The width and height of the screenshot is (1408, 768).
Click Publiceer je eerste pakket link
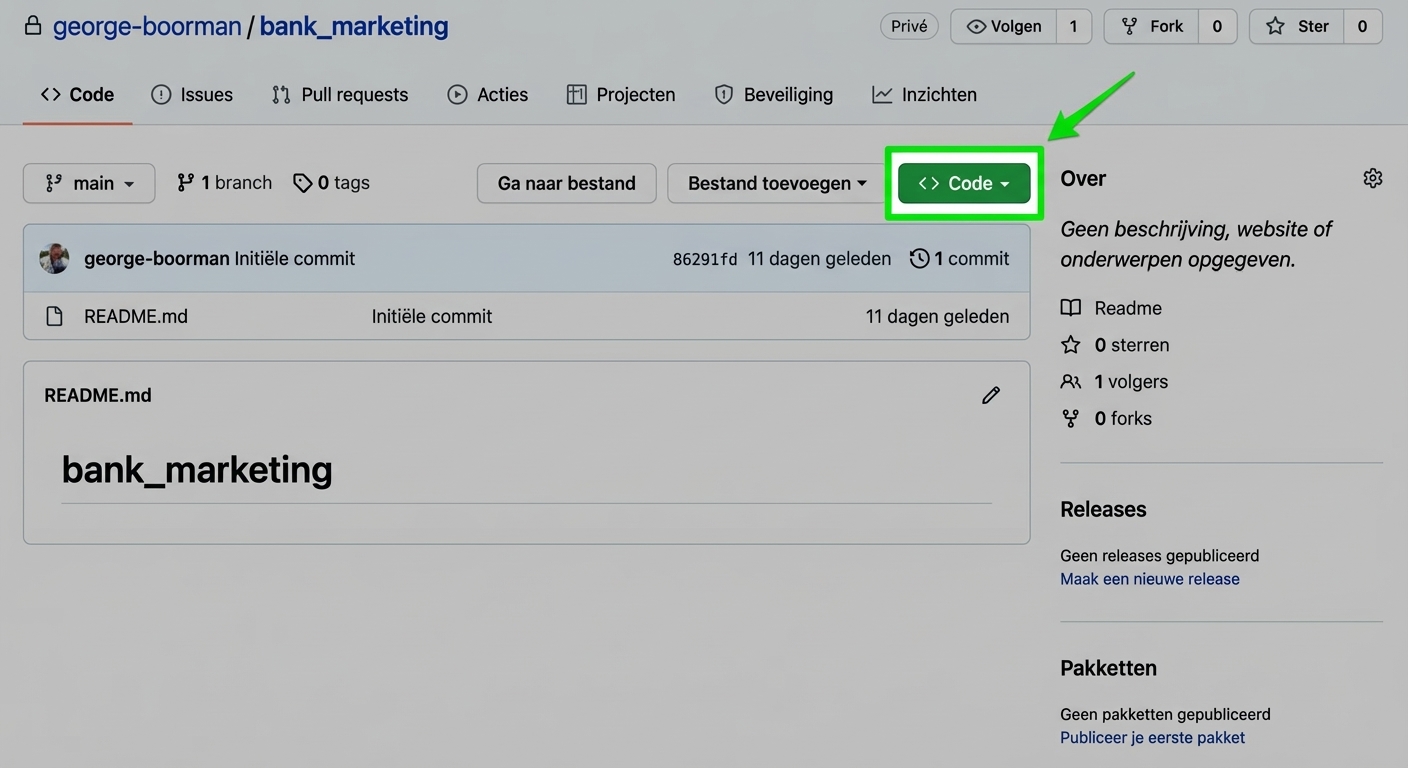pyautogui.click(x=1153, y=738)
